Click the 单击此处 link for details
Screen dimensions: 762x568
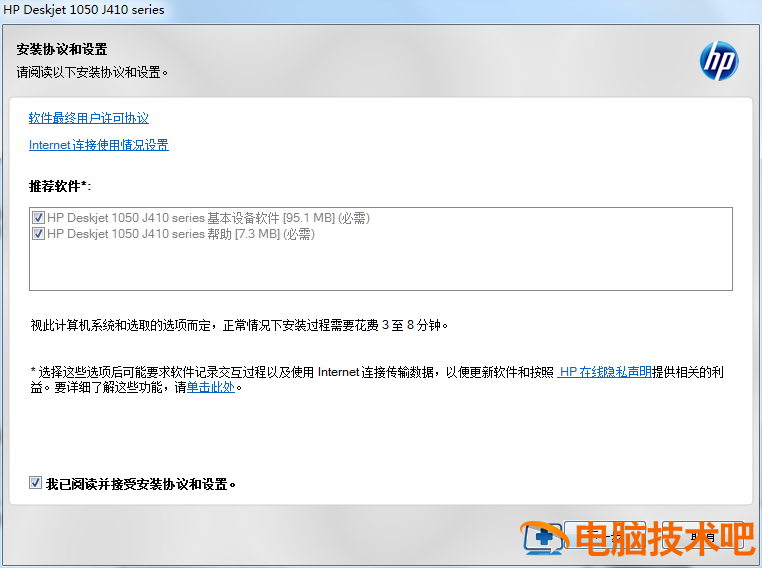tap(210, 387)
